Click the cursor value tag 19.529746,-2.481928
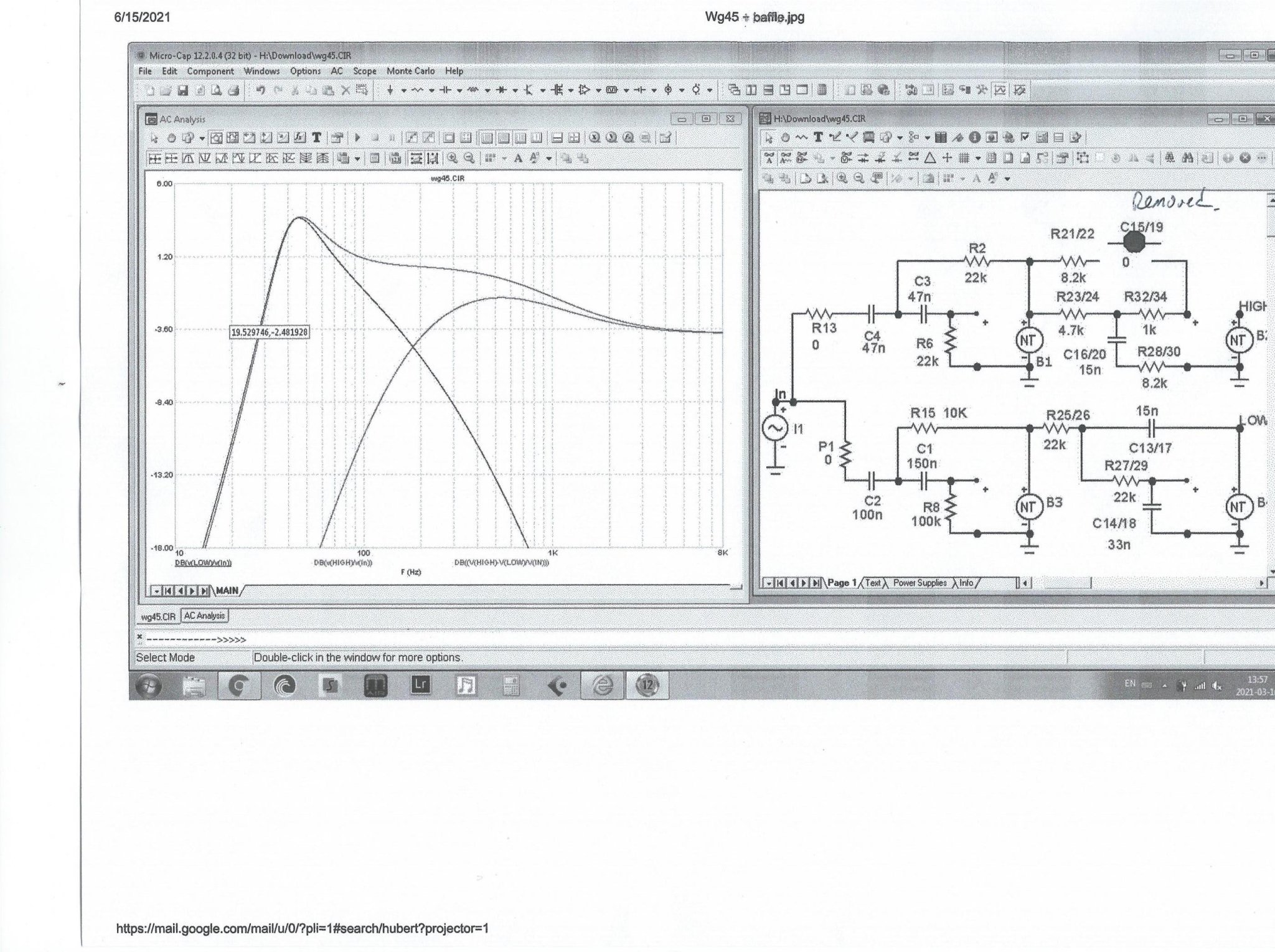 270,332
